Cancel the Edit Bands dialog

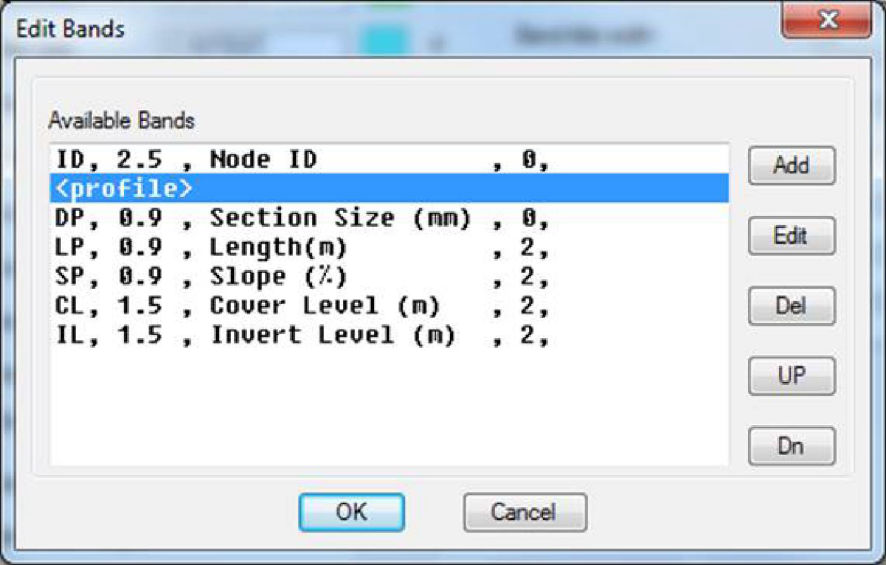(524, 512)
